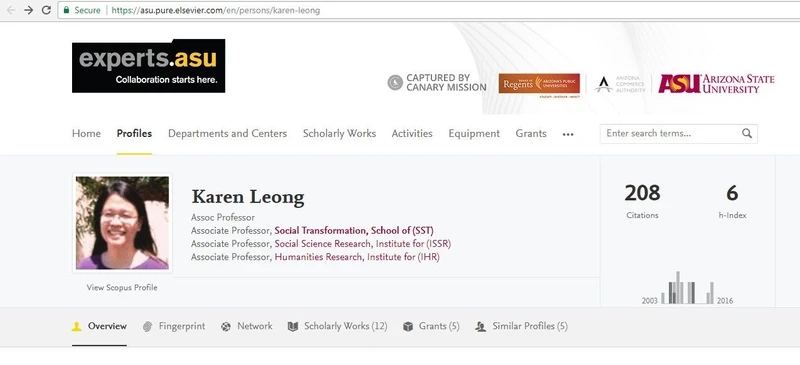Click the Scholarly Works book icon
Image resolution: width=800 pixels, height=365 pixels.
pos(293,327)
